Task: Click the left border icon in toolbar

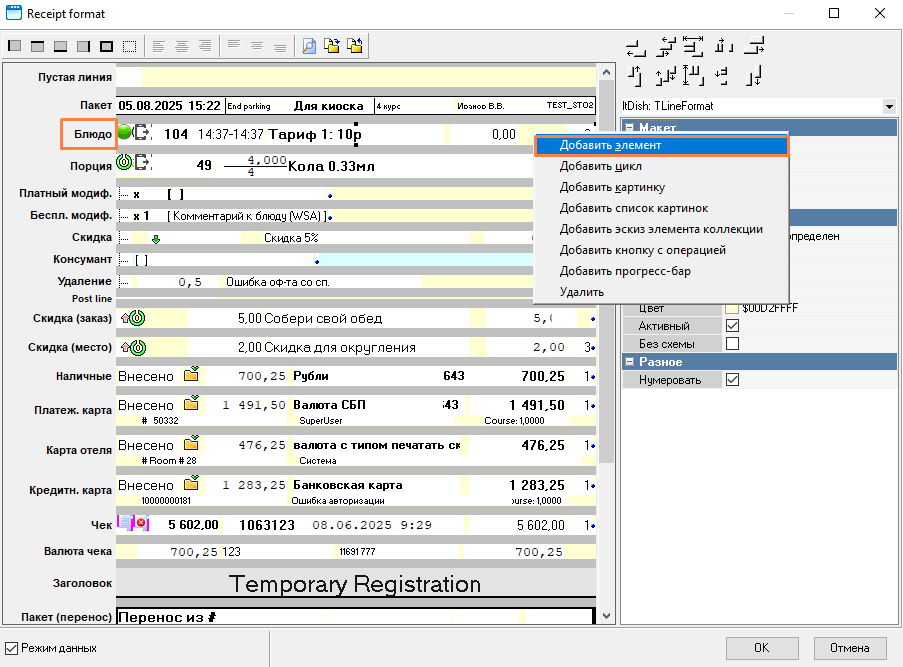Action: (x=14, y=46)
